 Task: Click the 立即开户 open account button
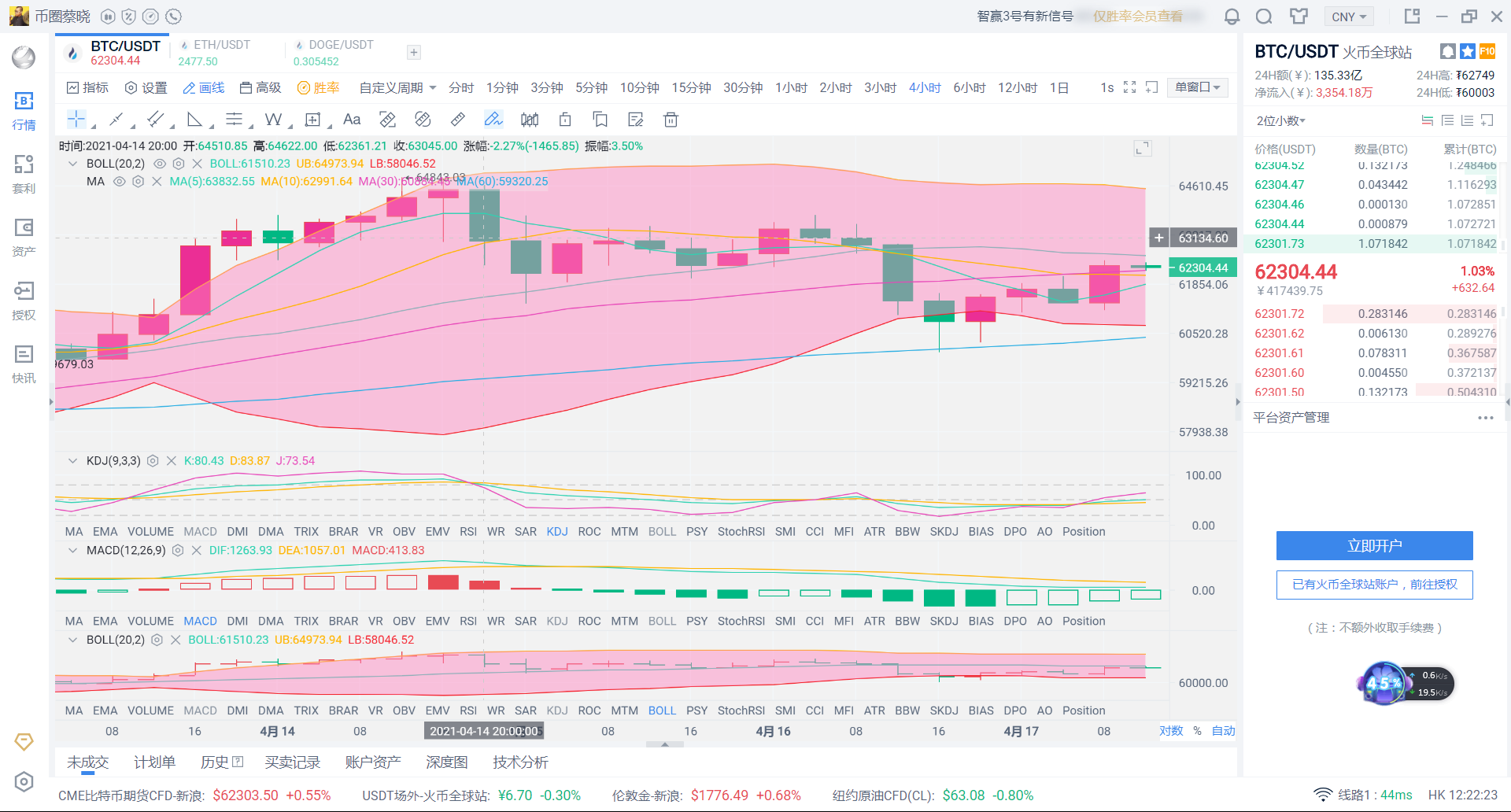1375,545
